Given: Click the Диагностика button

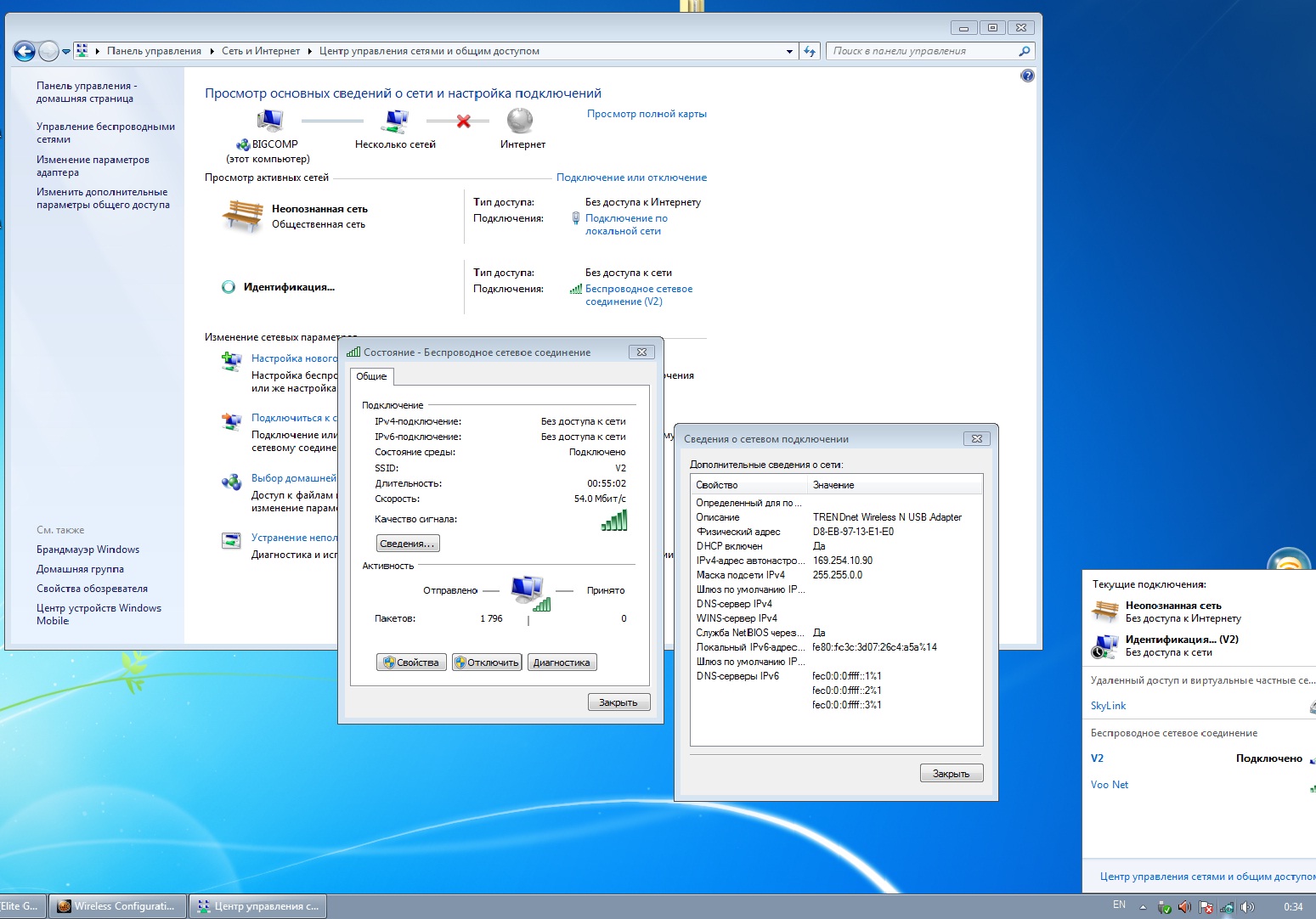Looking at the screenshot, I should (x=562, y=662).
